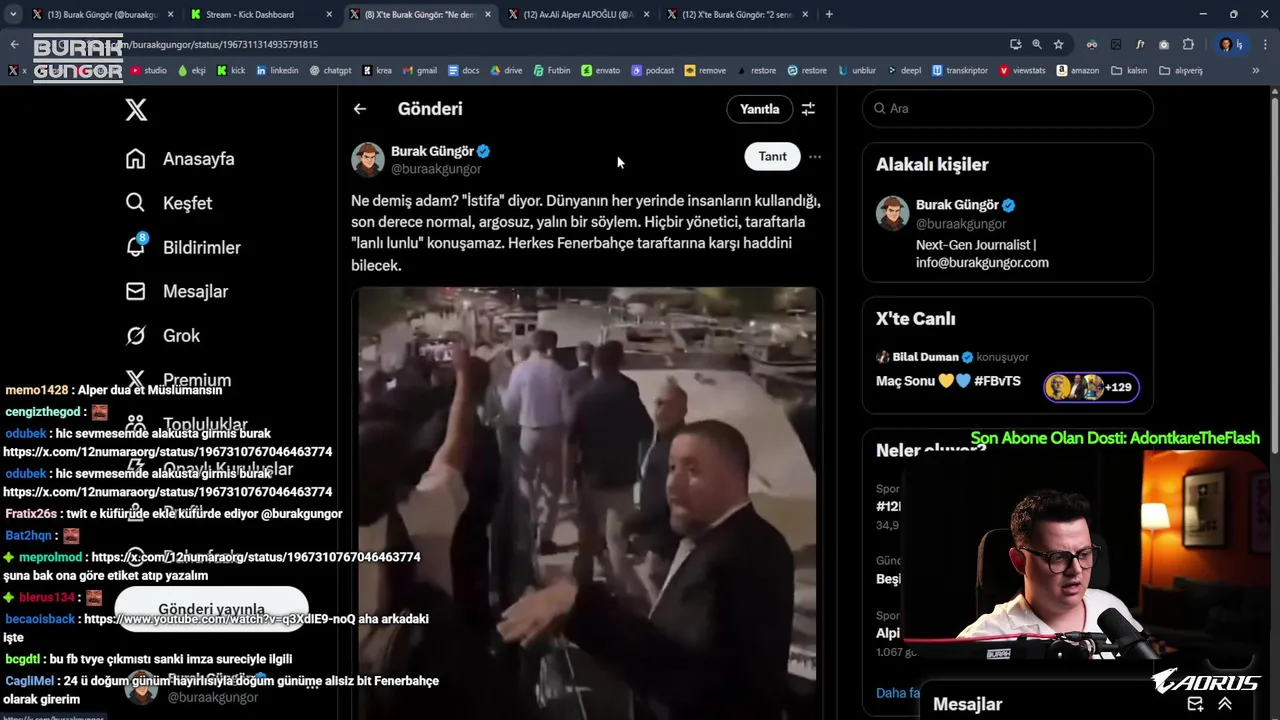Open more options on Burak Güngör's post
The image size is (1280, 720).
tap(815, 157)
